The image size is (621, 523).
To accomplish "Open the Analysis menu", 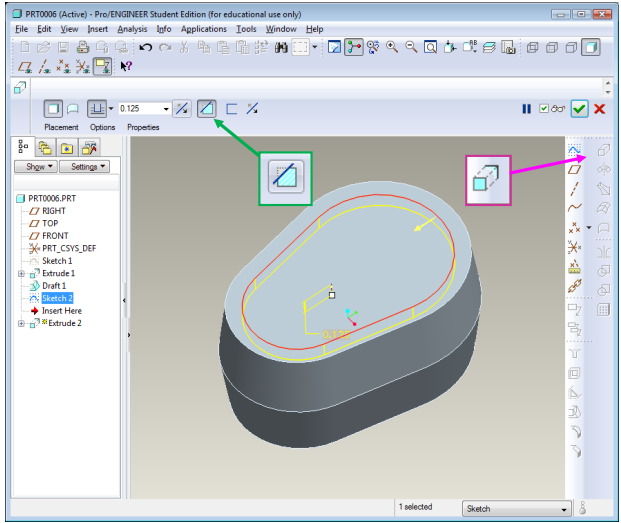I will tap(132, 29).
